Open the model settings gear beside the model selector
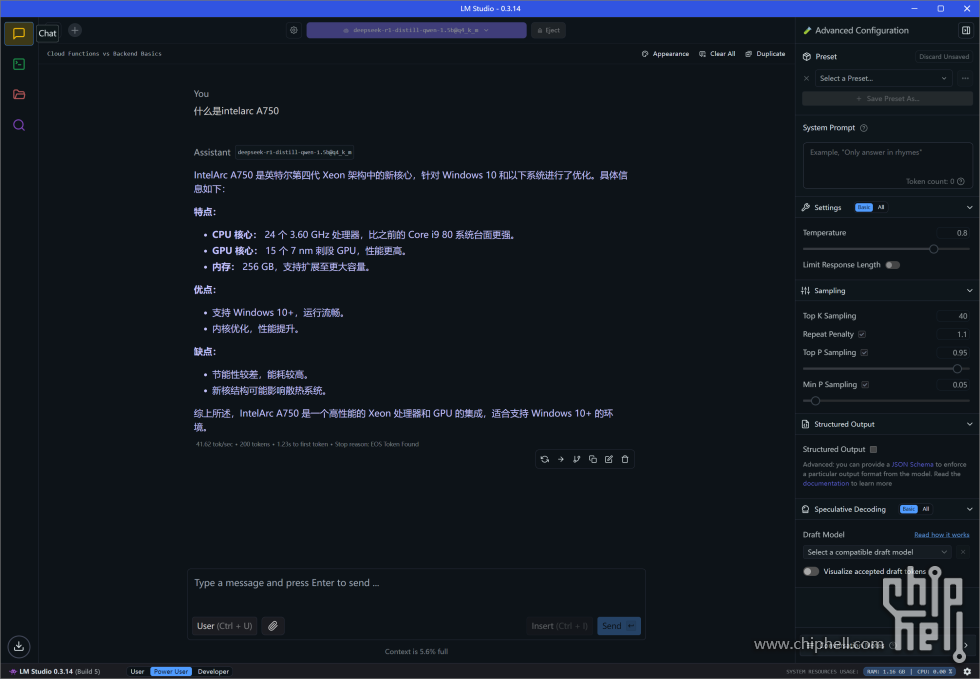The height and width of the screenshot is (679, 980). pos(294,30)
